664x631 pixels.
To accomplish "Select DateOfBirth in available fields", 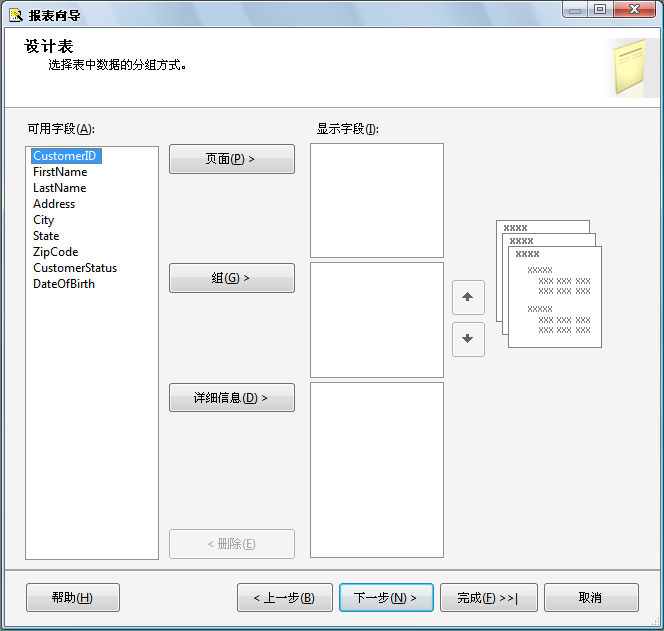I will pyautogui.click(x=64, y=284).
